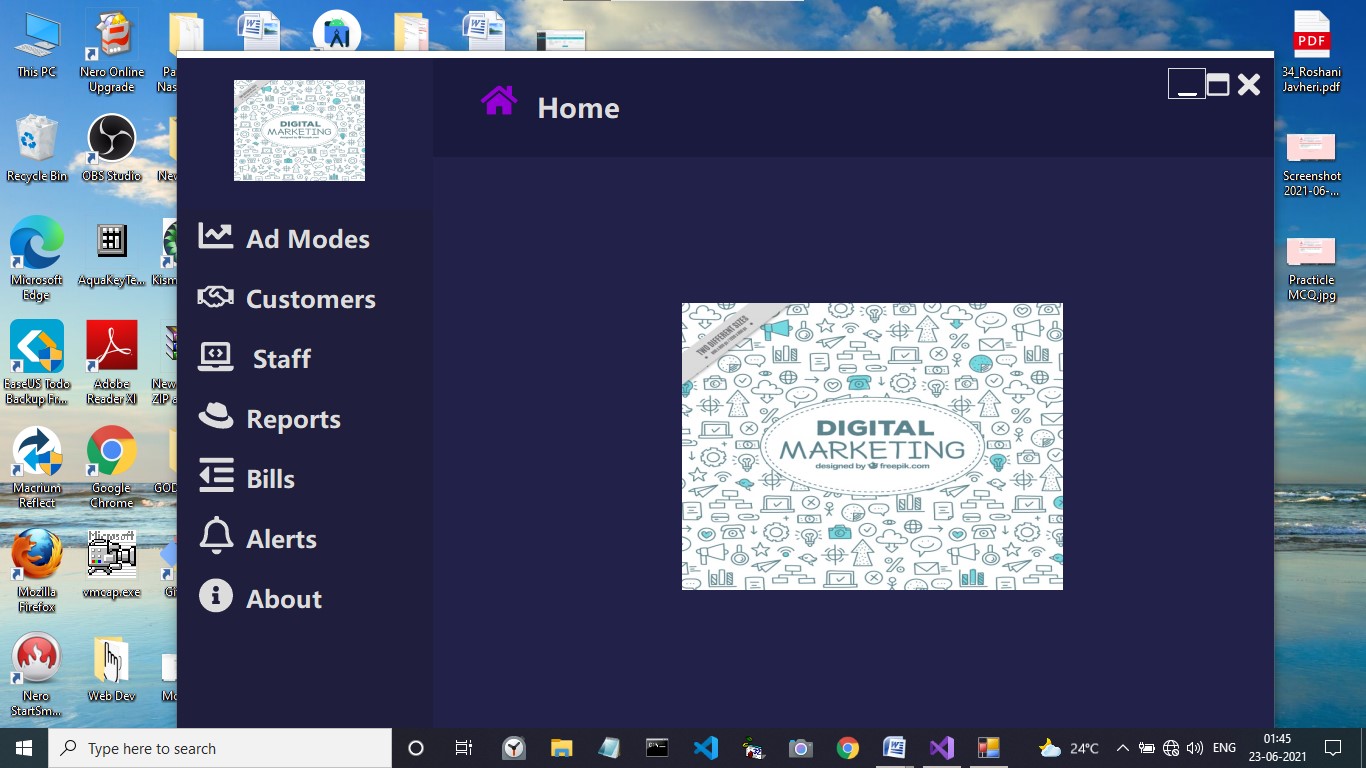Click the purple Home icon in the header
Image resolution: width=1366 pixels, height=768 pixels.
click(x=499, y=101)
